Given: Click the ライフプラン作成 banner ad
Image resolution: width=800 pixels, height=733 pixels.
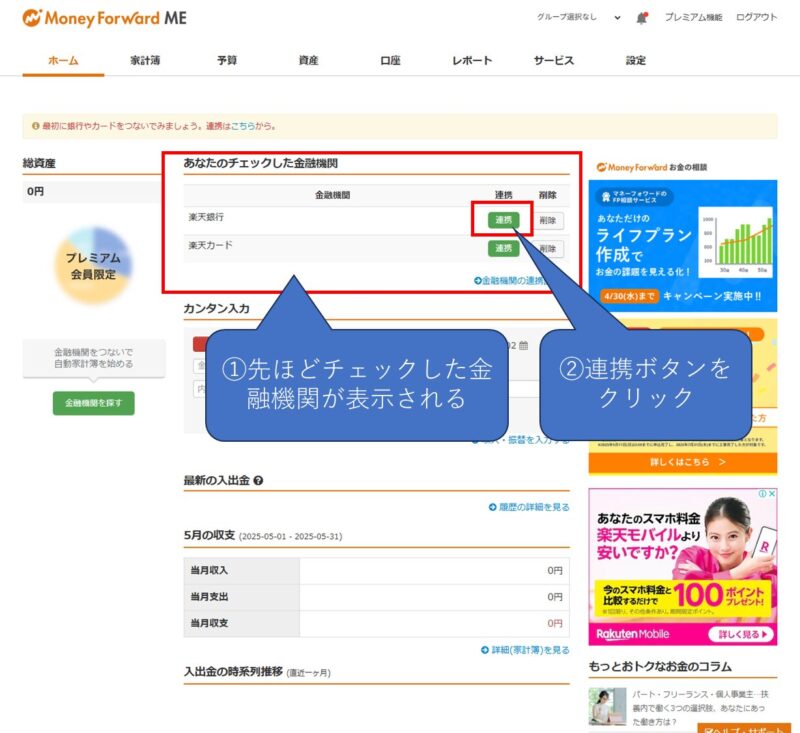Looking at the screenshot, I should click(683, 246).
